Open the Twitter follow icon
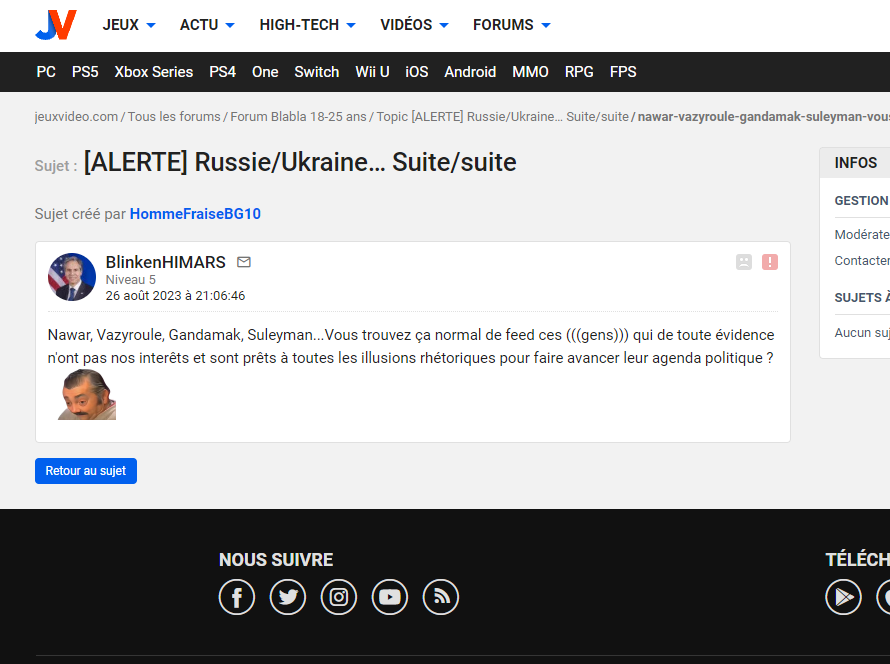The width and height of the screenshot is (890, 664). pos(288,597)
